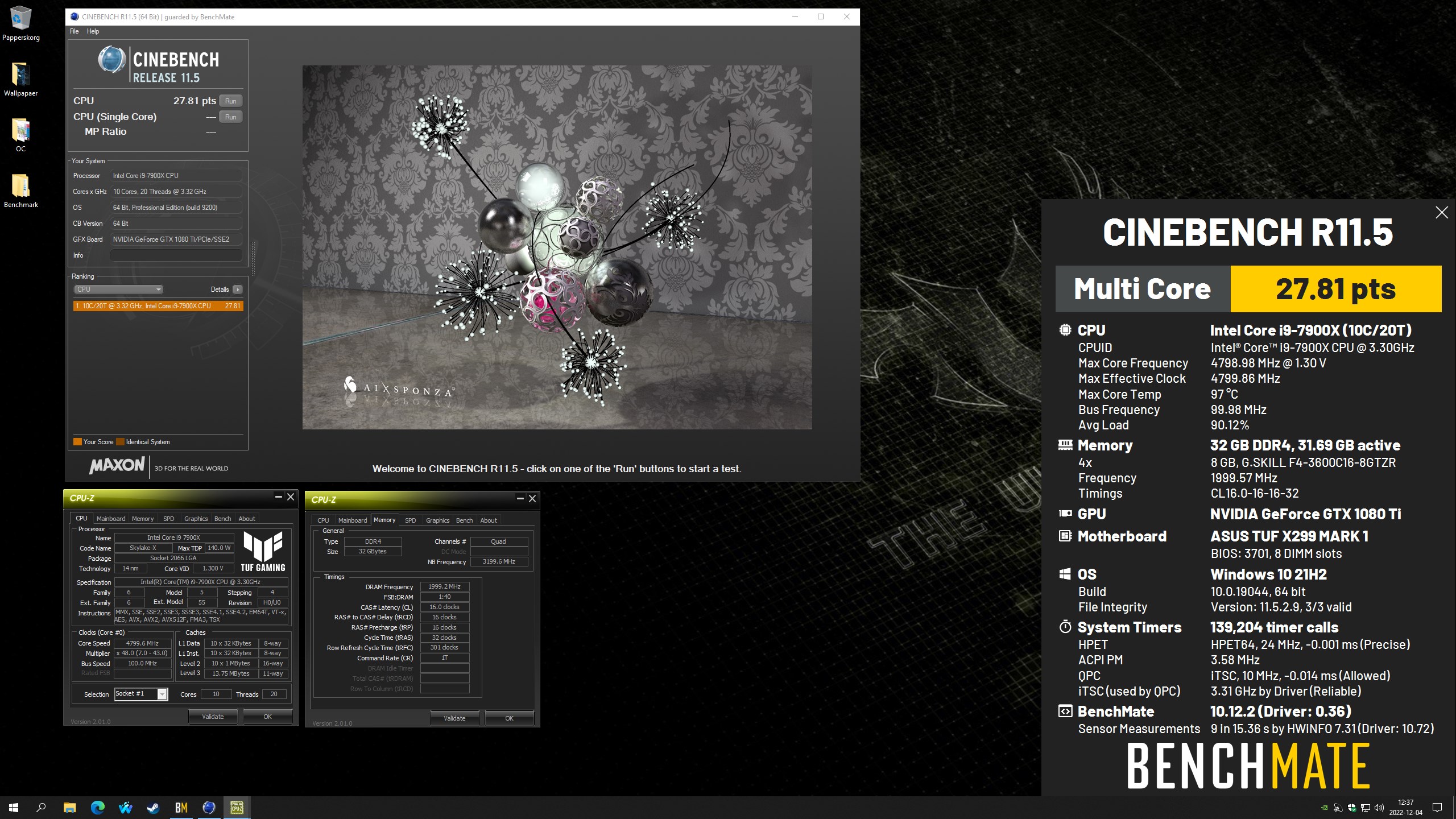Click the Intel Core i9-7900X processor field
This screenshot has height=819, width=1456.
[x=176, y=176]
